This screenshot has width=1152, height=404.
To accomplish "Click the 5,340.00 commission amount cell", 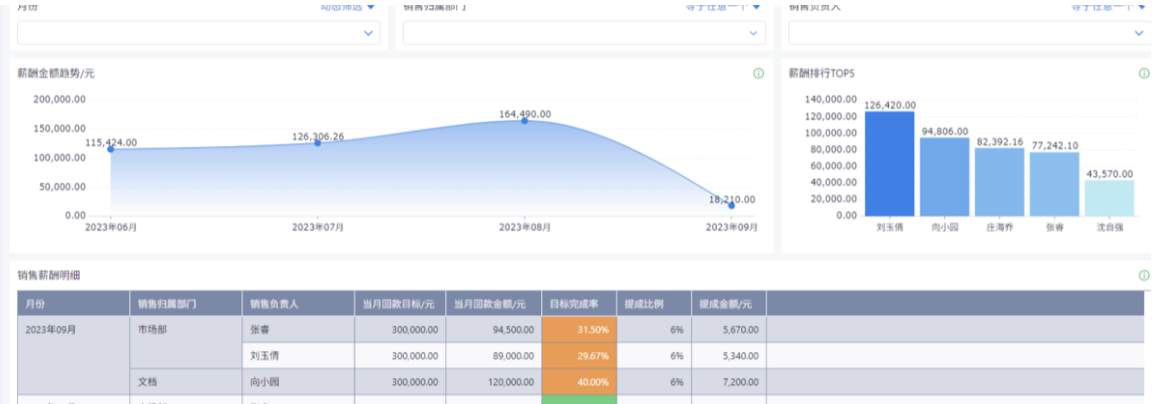I will click(x=729, y=356).
